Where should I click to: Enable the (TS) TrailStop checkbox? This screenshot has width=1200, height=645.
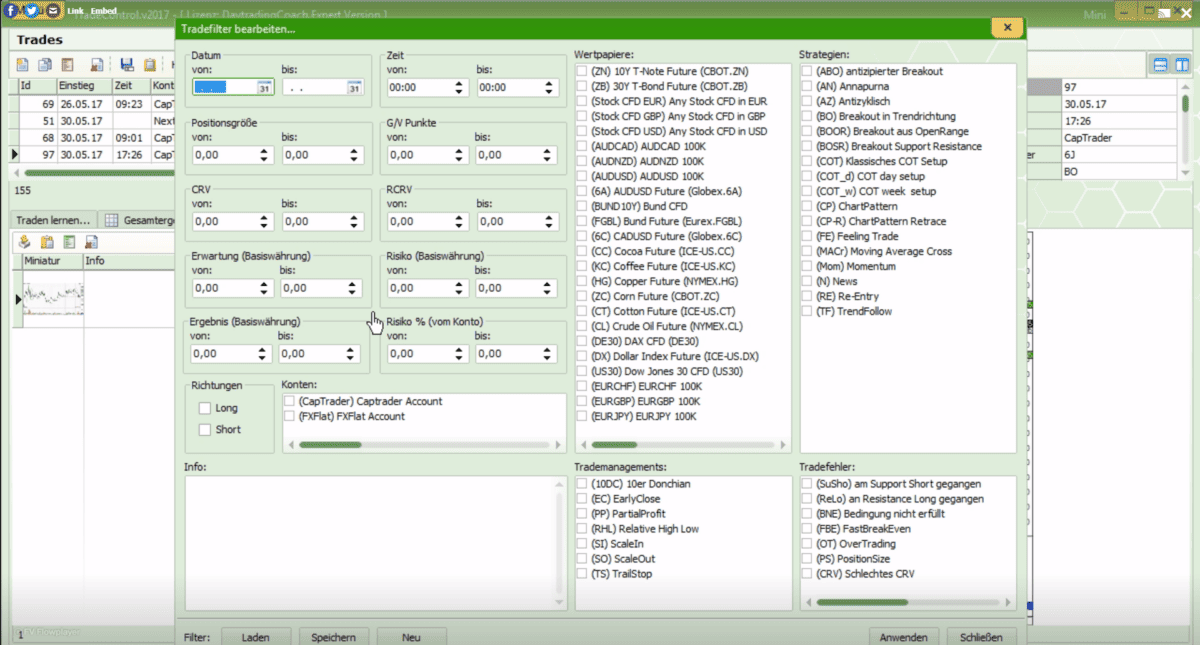[x=581, y=573]
